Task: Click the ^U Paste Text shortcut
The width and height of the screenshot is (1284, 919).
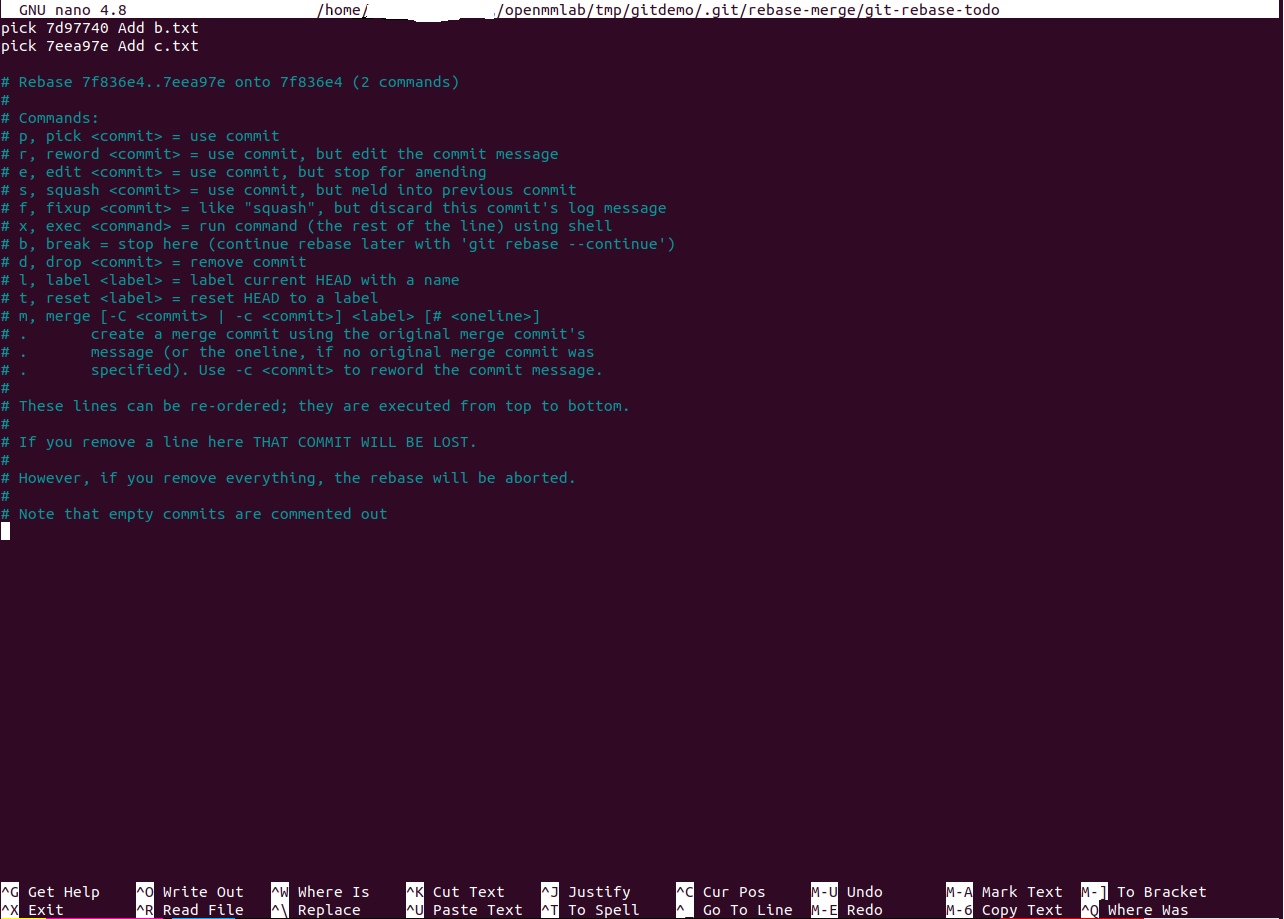Action: click(464, 910)
